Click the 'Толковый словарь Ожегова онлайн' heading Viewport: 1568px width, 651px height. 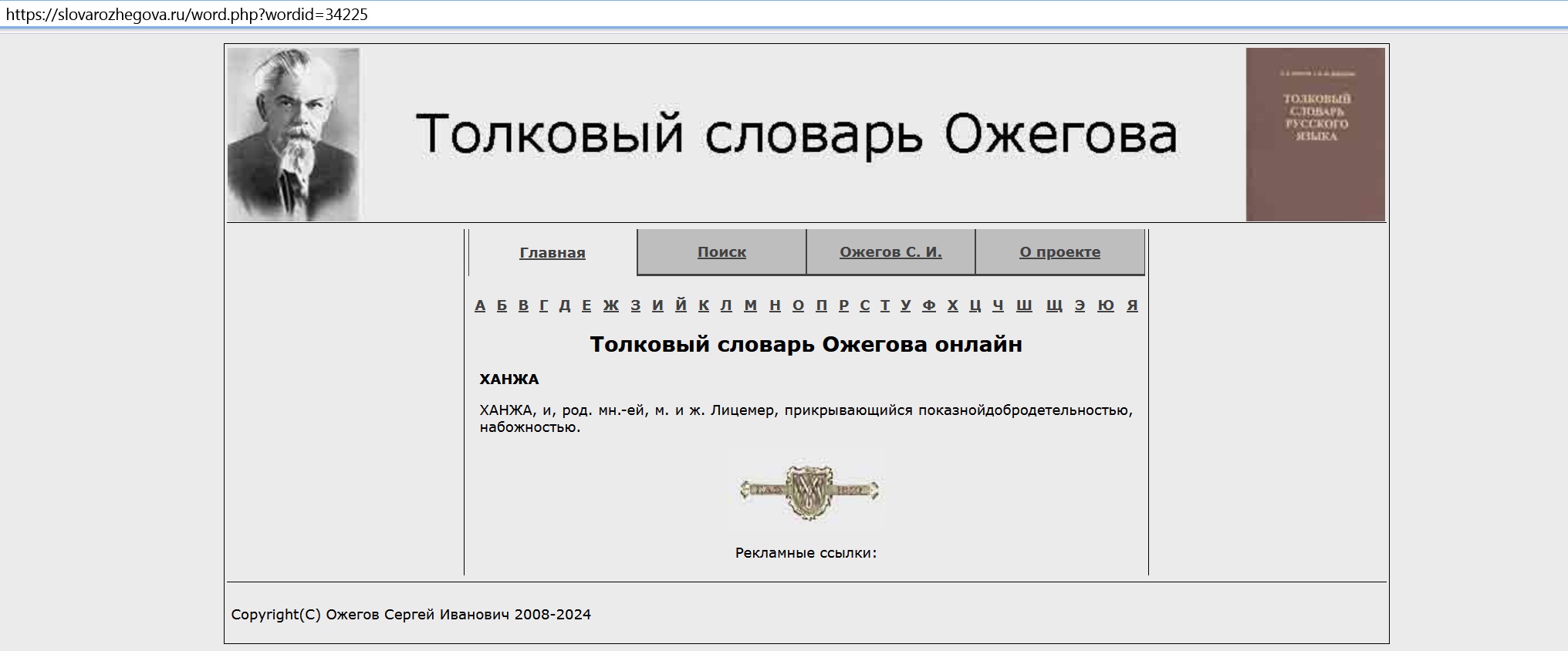point(806,344)
